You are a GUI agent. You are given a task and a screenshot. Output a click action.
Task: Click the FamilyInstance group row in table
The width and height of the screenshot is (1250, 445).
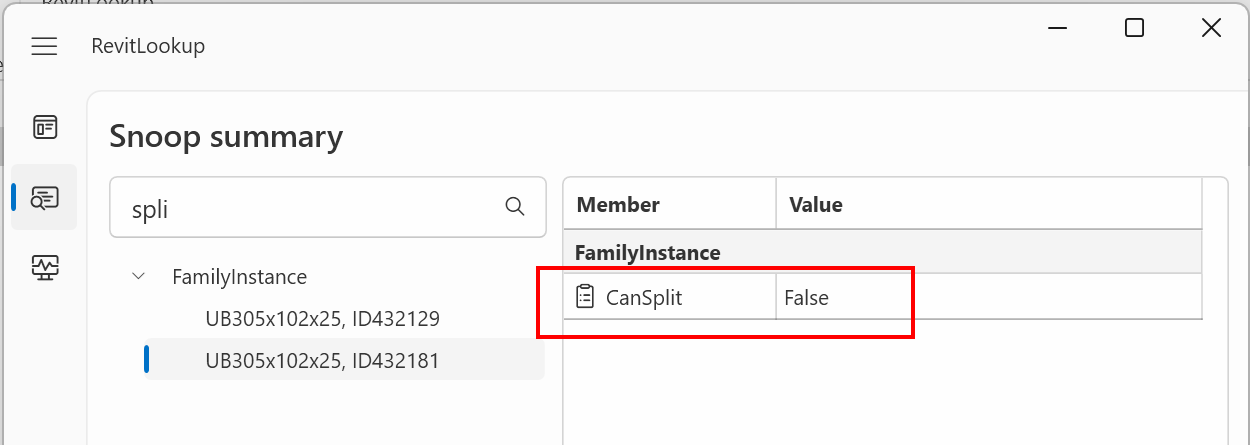[882, 253]
